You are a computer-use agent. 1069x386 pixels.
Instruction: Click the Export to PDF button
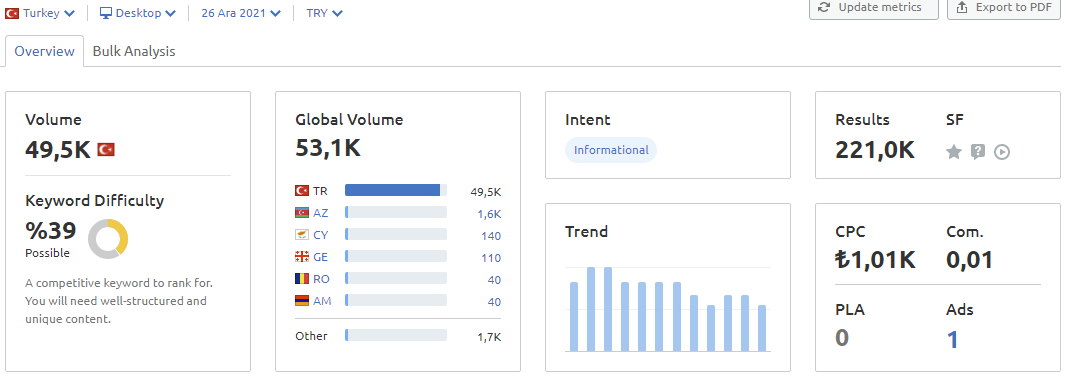point(1004,8)
